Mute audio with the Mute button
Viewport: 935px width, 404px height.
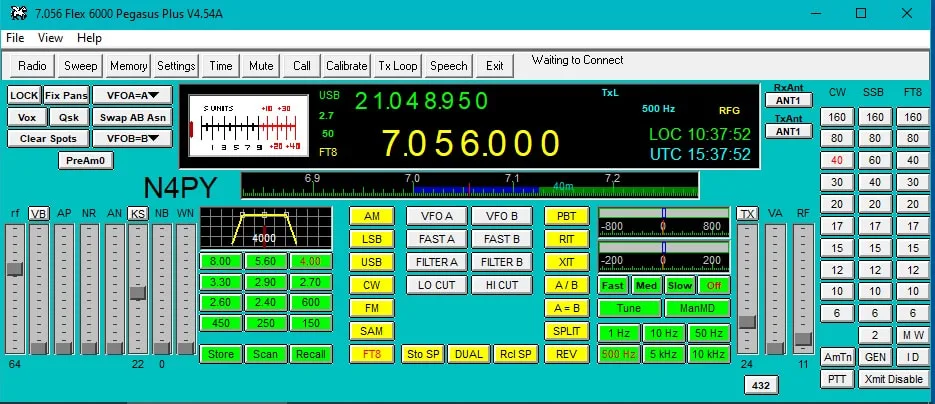coord(261,66)
